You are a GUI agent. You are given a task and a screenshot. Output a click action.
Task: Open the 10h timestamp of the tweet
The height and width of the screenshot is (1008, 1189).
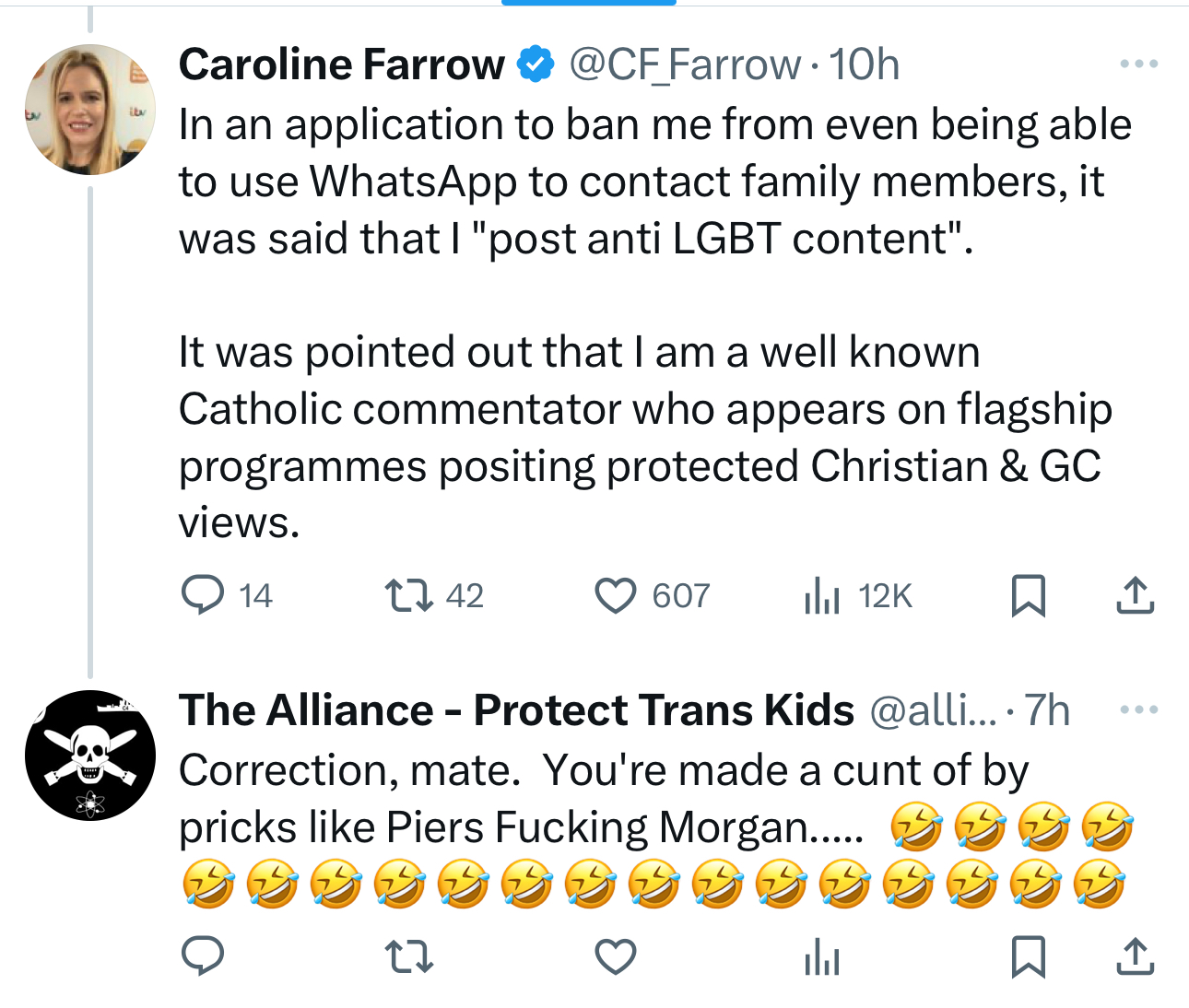(x=864, y=64)
